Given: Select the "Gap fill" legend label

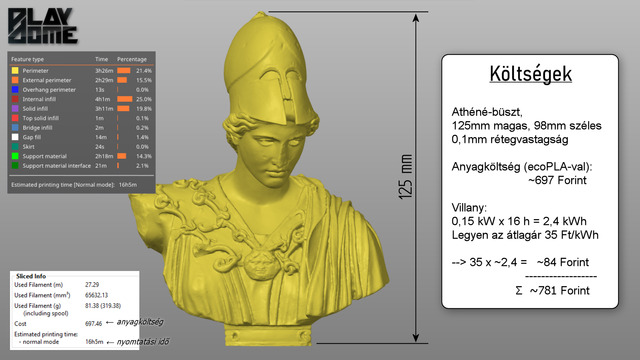Looking at the screenshot, I should 31,137.
